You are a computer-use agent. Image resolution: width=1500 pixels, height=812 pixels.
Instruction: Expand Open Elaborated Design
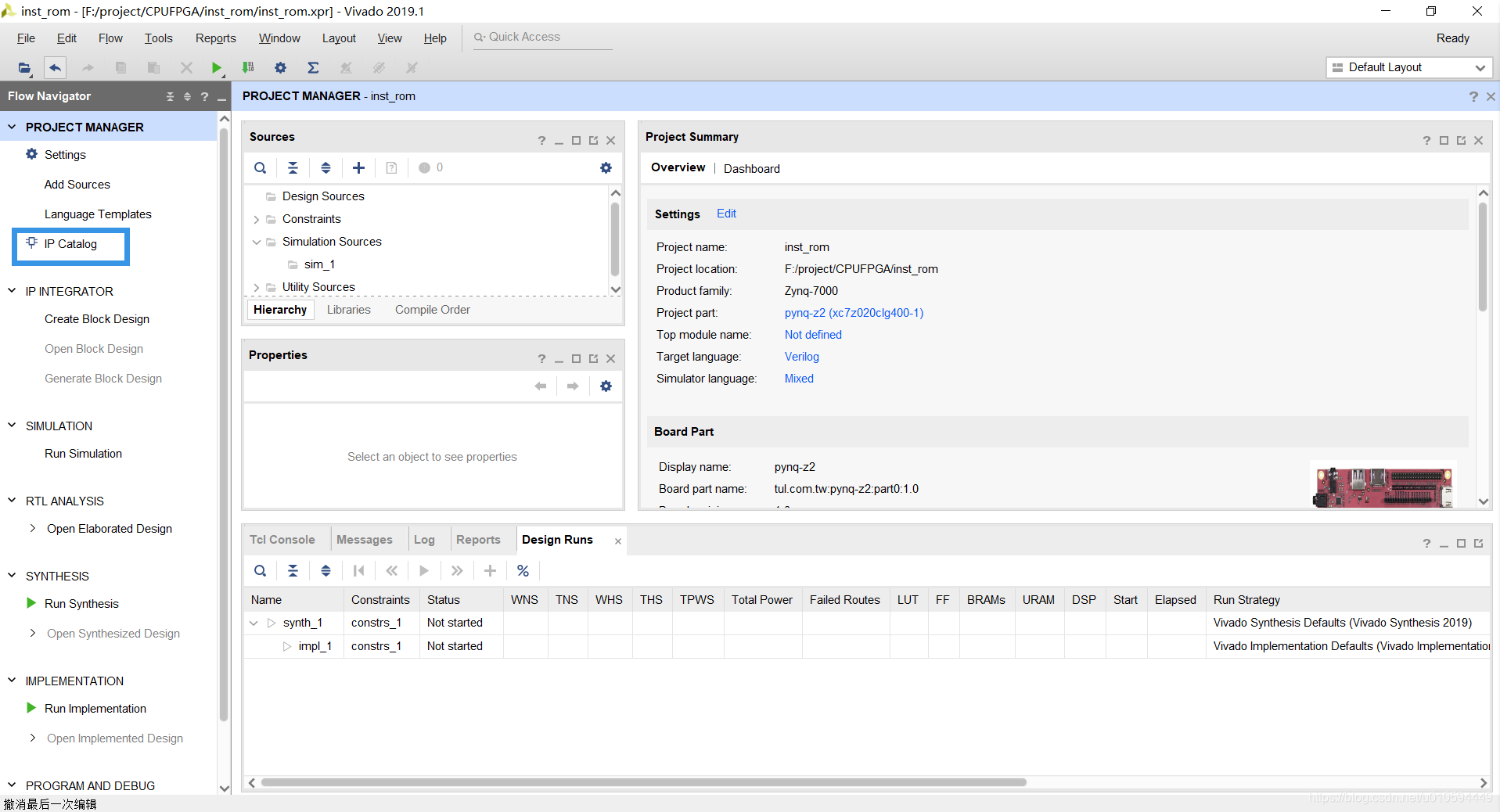point(32,528)
